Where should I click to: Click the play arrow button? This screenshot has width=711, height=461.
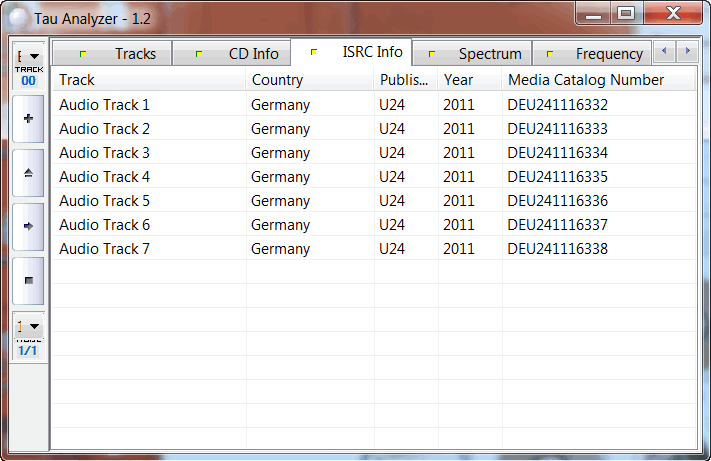click(x=28, y=226)
